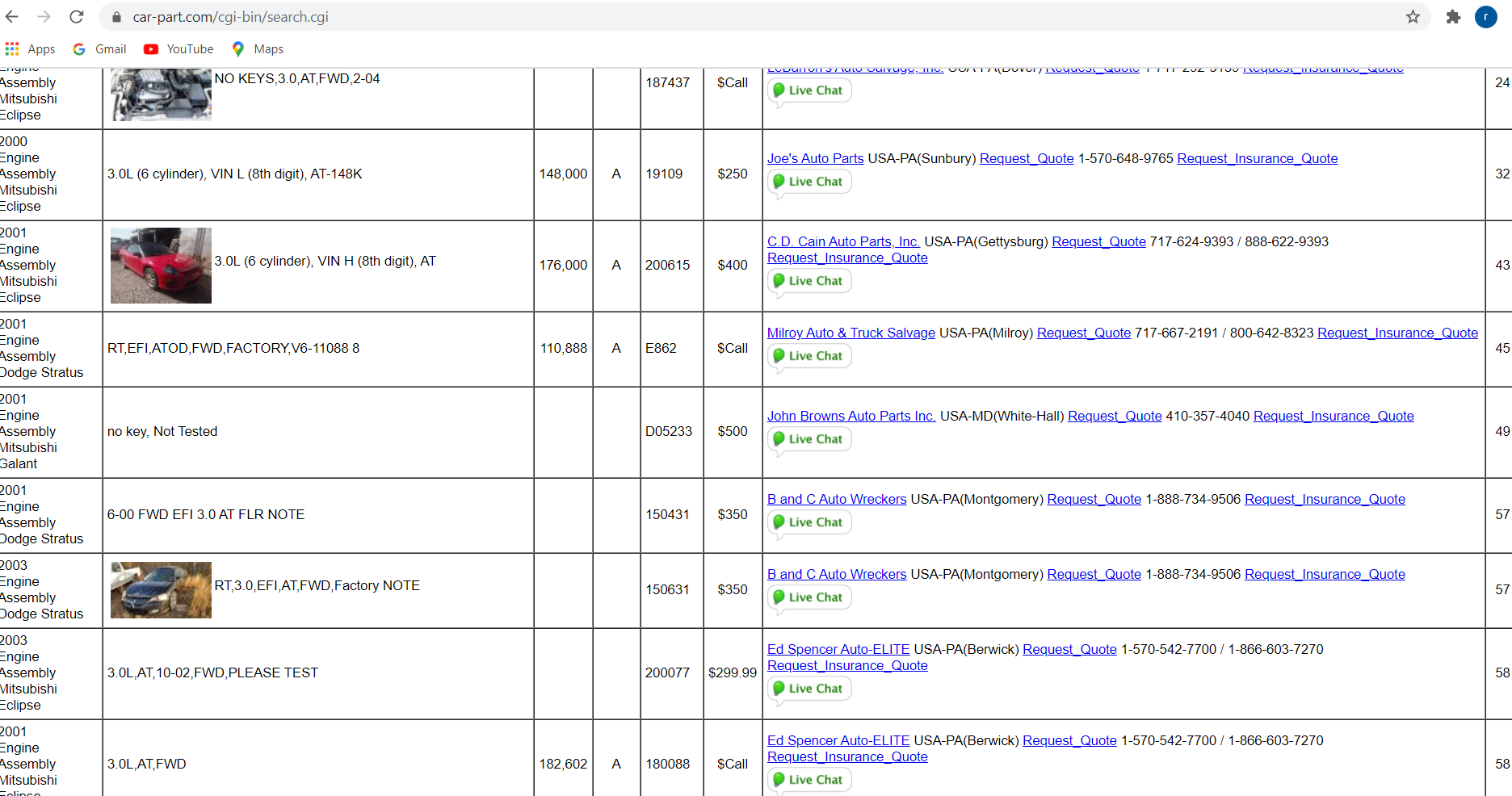1512x796 pixels.
Task: Go back to the previous page
Action: point(12,17)
